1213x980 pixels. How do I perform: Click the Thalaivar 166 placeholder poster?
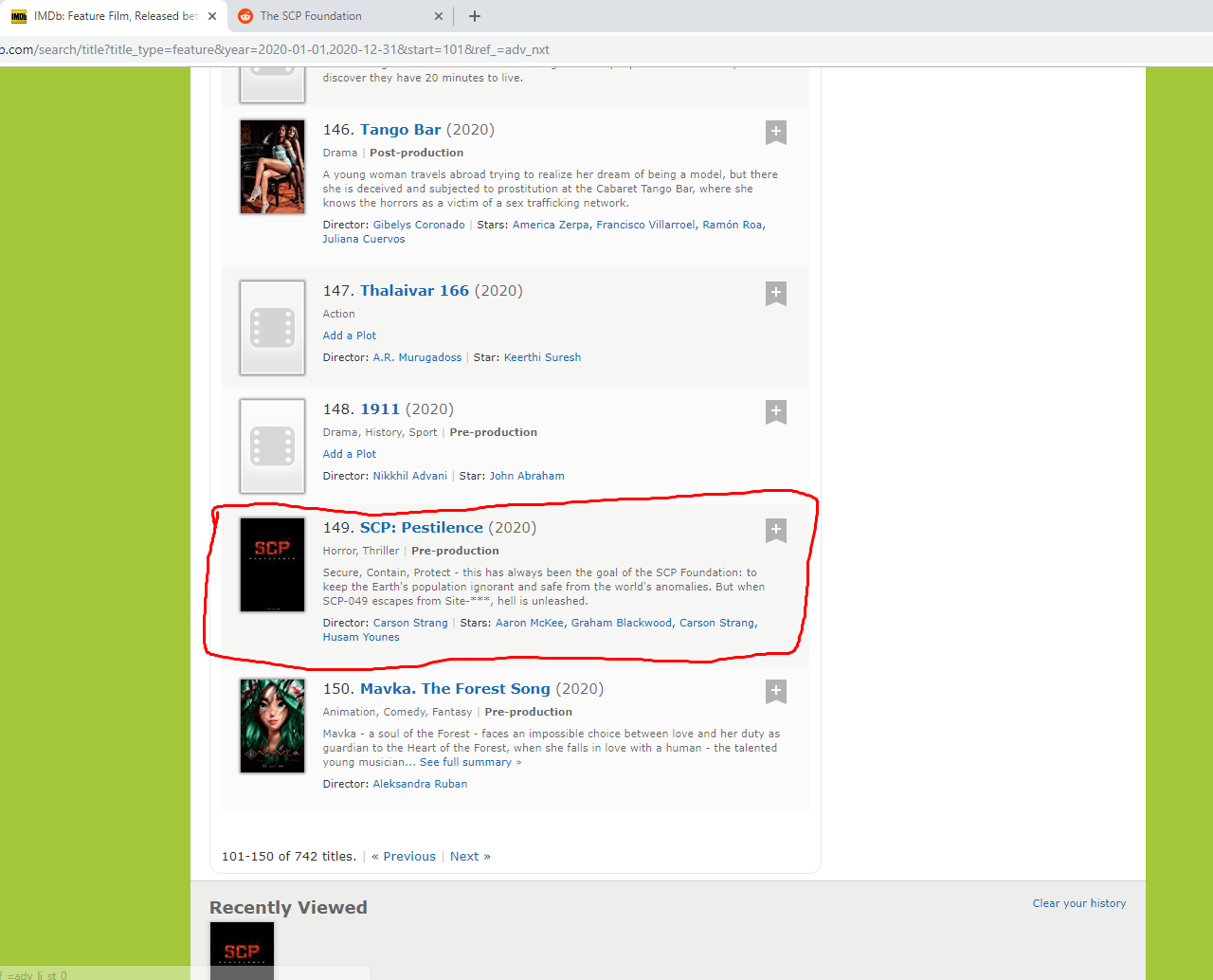pyautogui.click(x=272, y=328)
